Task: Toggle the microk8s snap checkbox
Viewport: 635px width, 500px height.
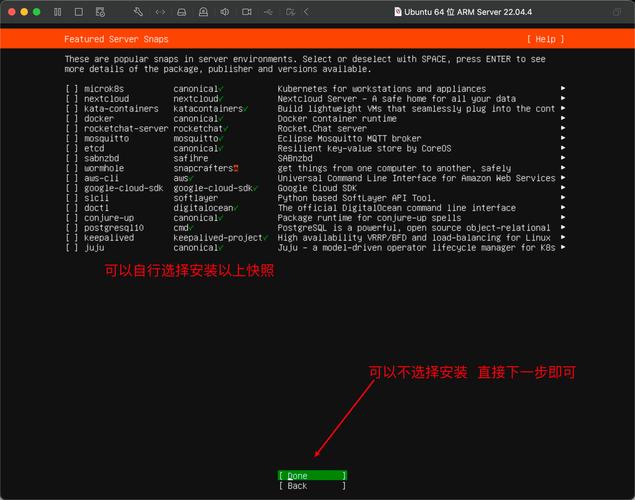Action: [x=72, y=89]
